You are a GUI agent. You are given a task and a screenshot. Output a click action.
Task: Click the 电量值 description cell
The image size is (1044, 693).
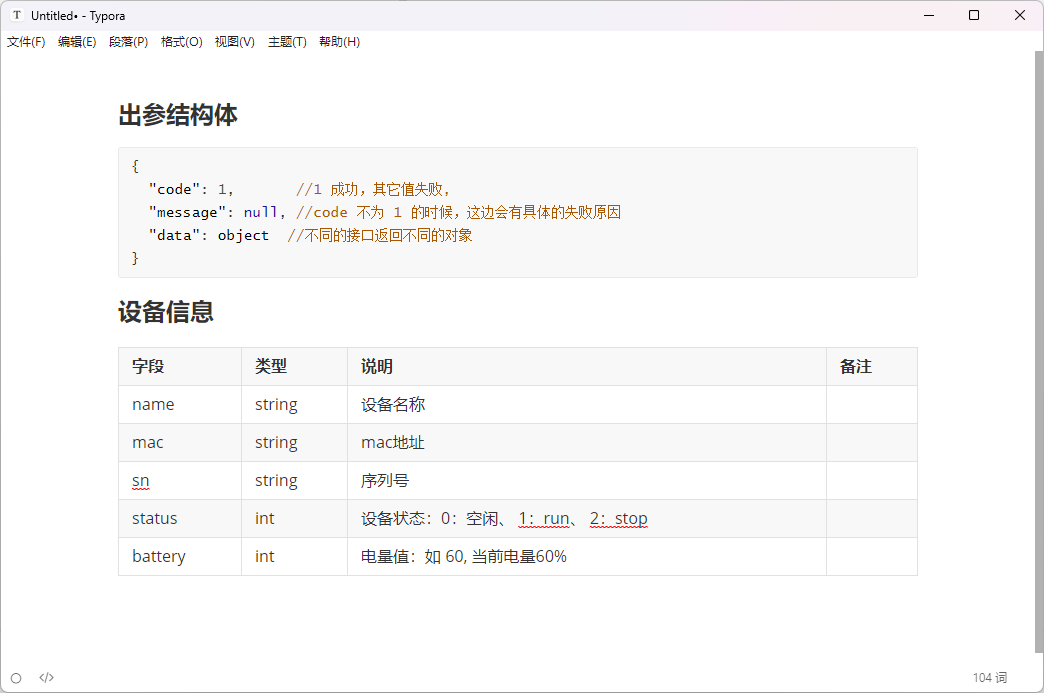click(x=587, y=556)
